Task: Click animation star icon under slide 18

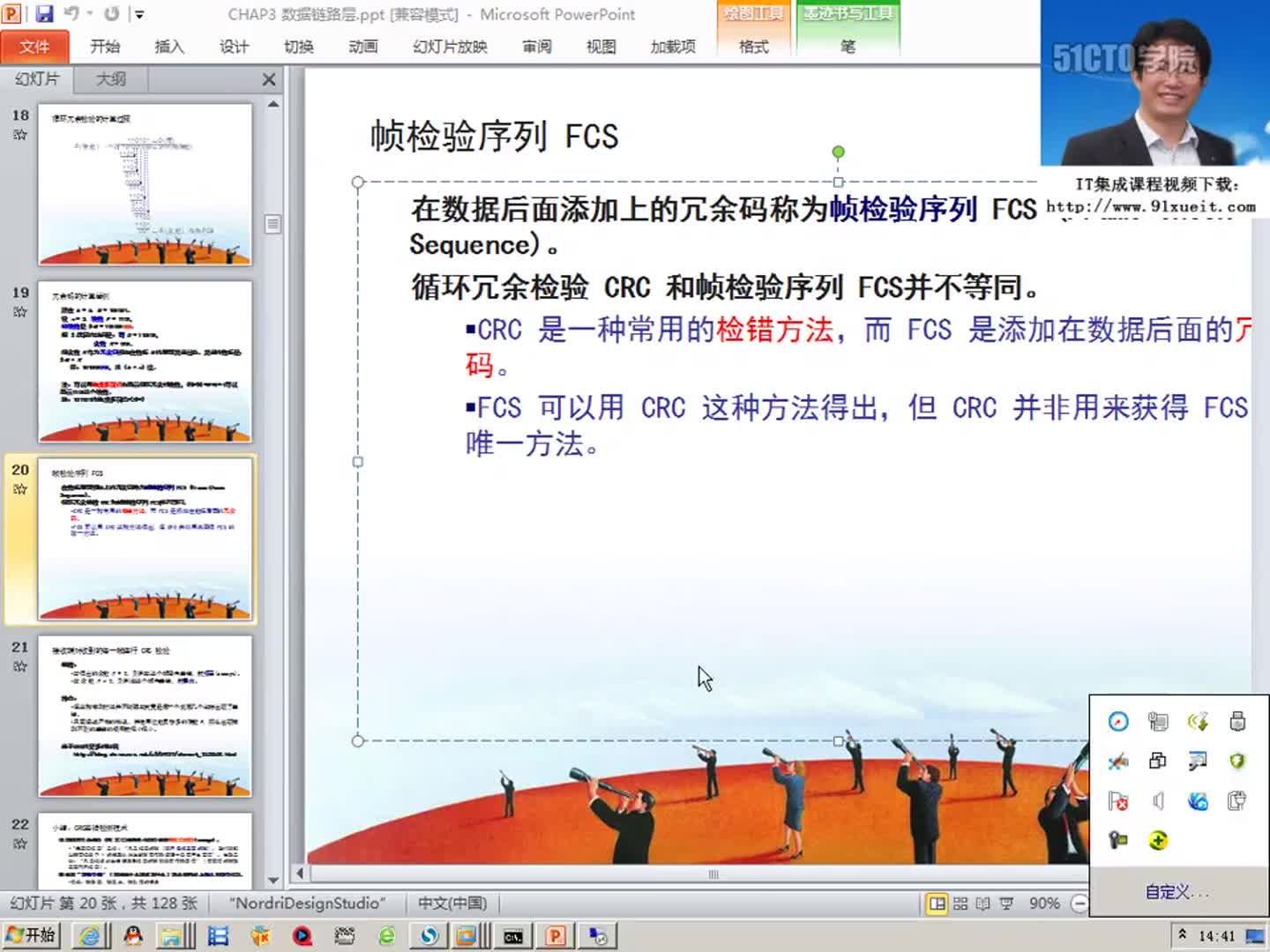Action: pyautogui.click(x=20, y=135)
